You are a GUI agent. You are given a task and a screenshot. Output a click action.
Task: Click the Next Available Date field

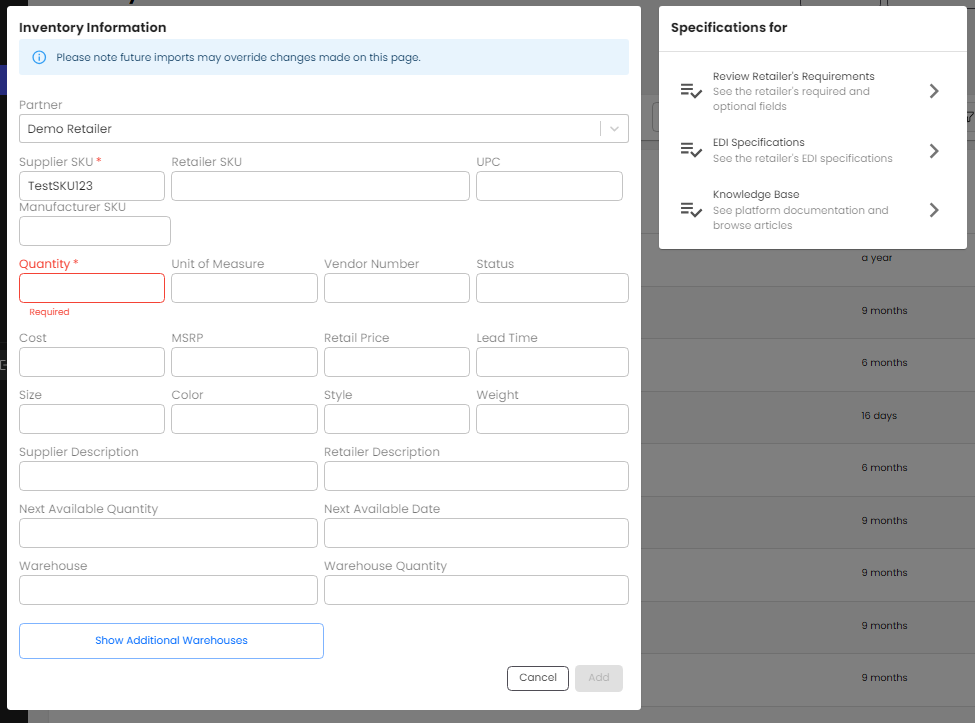tap(476, 533)
